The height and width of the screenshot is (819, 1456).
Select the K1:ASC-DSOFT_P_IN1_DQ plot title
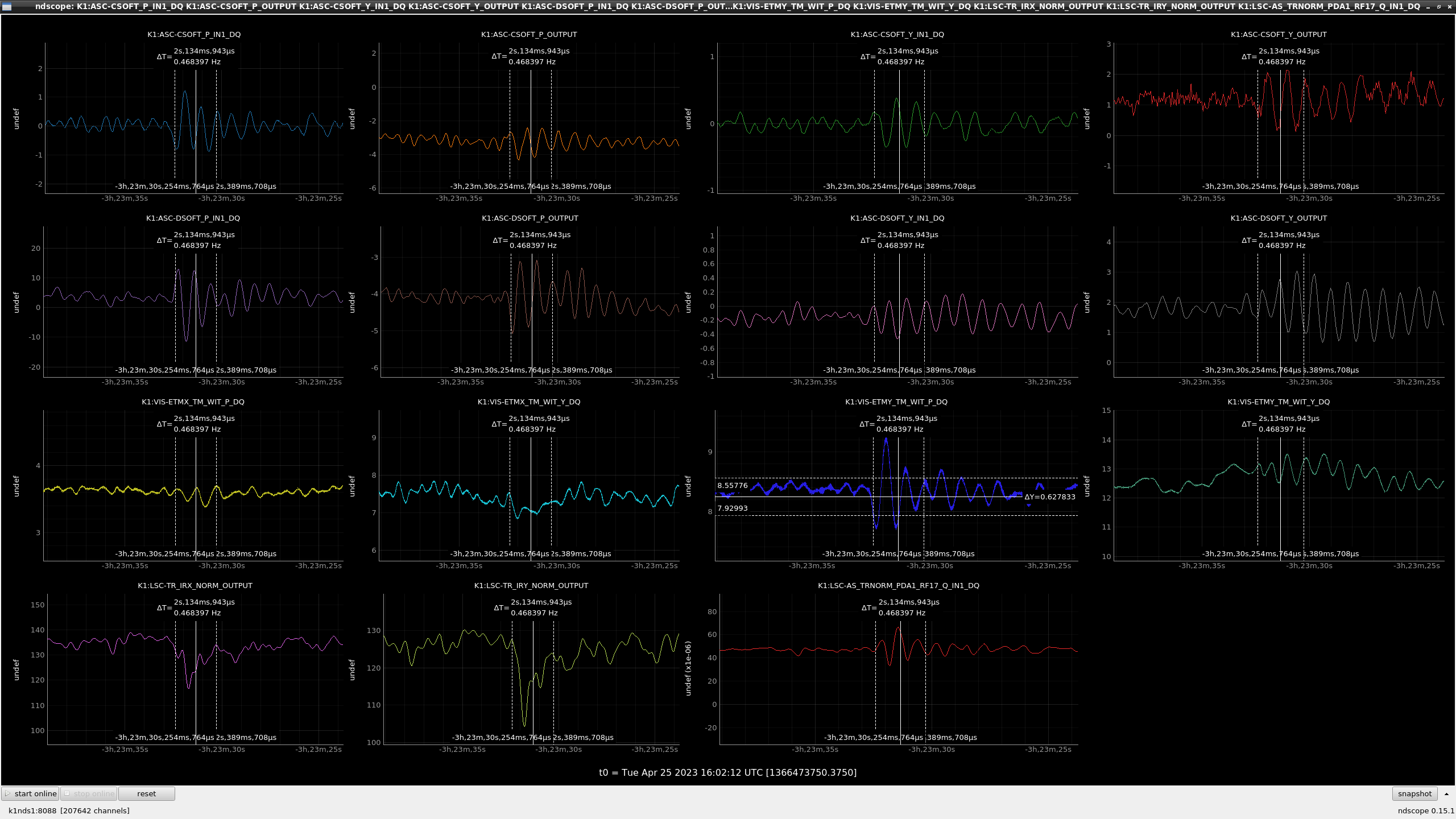click(193, 218)
